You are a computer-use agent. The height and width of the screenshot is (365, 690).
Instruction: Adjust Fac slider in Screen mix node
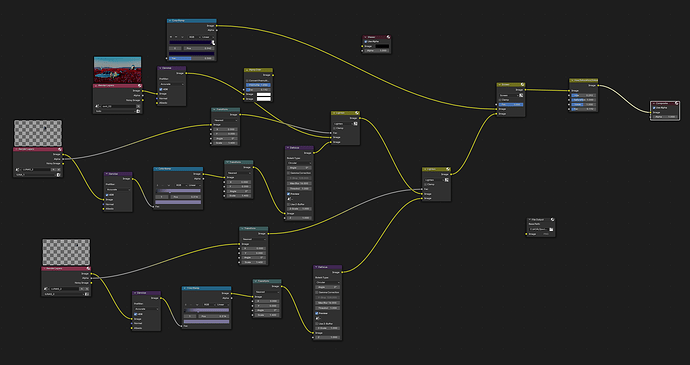tap(511, 104)
